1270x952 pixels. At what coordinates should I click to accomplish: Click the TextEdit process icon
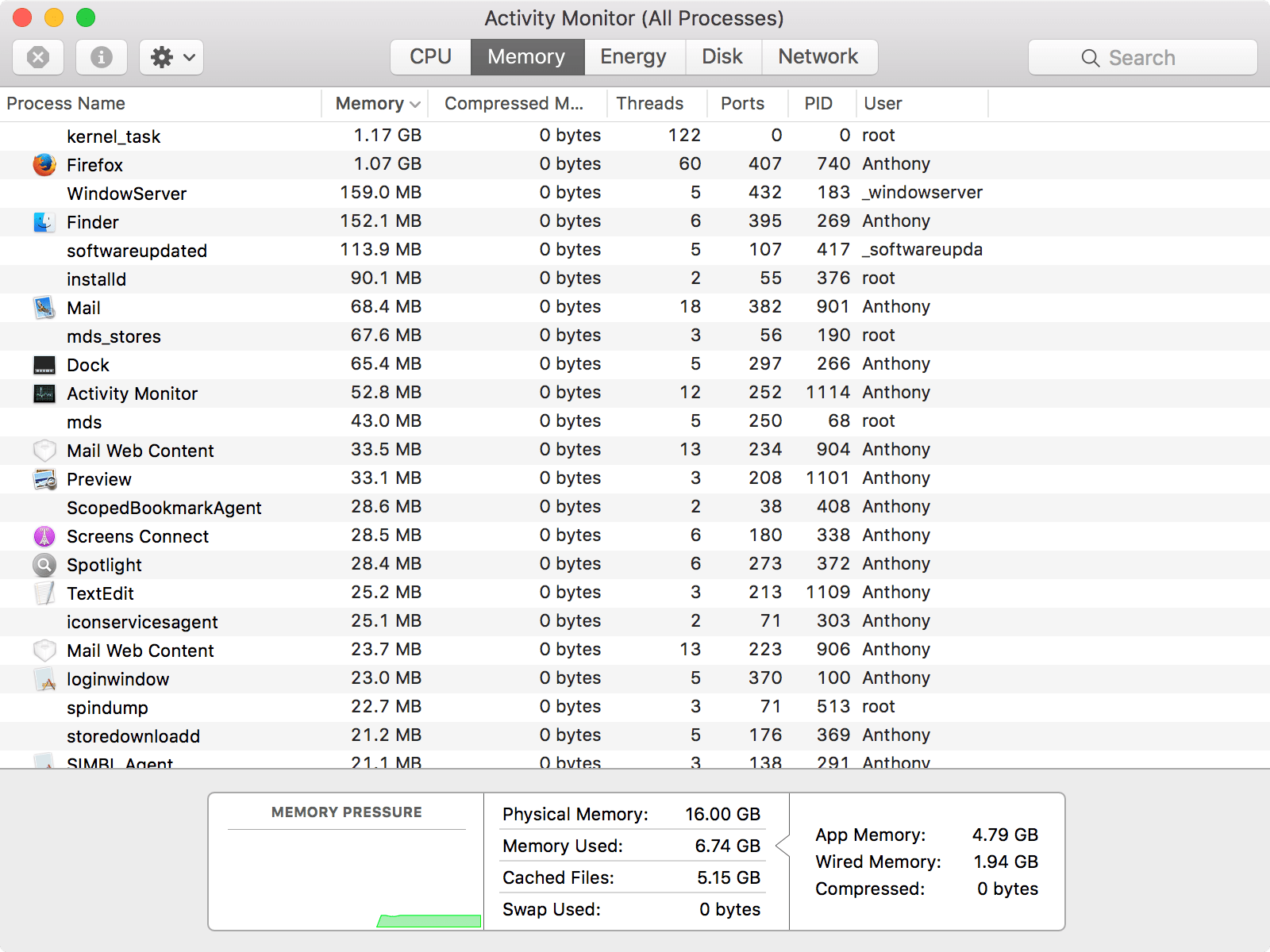click(44, 593)
